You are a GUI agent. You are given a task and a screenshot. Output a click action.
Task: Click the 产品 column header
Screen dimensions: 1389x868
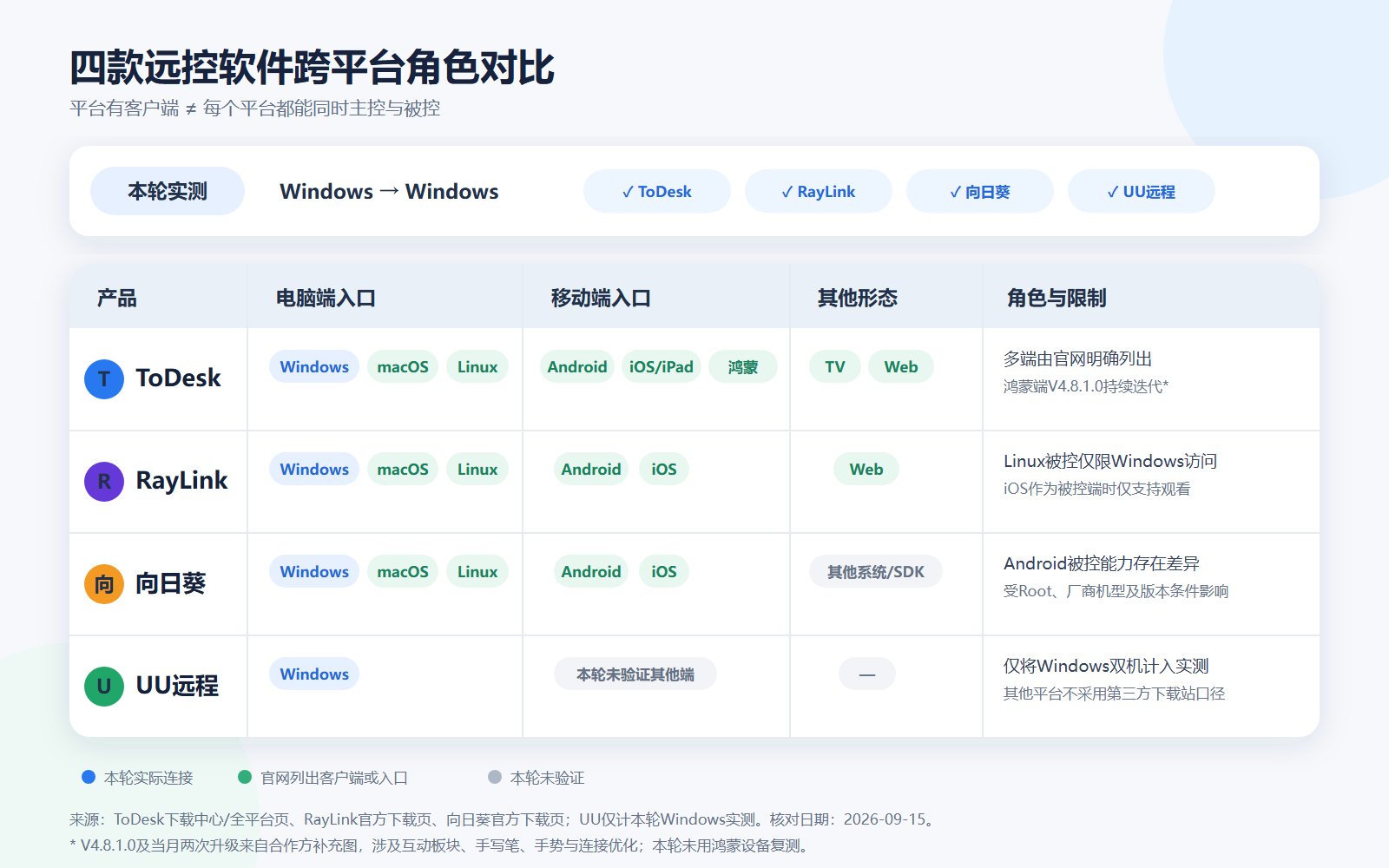(x=117, y=298)
